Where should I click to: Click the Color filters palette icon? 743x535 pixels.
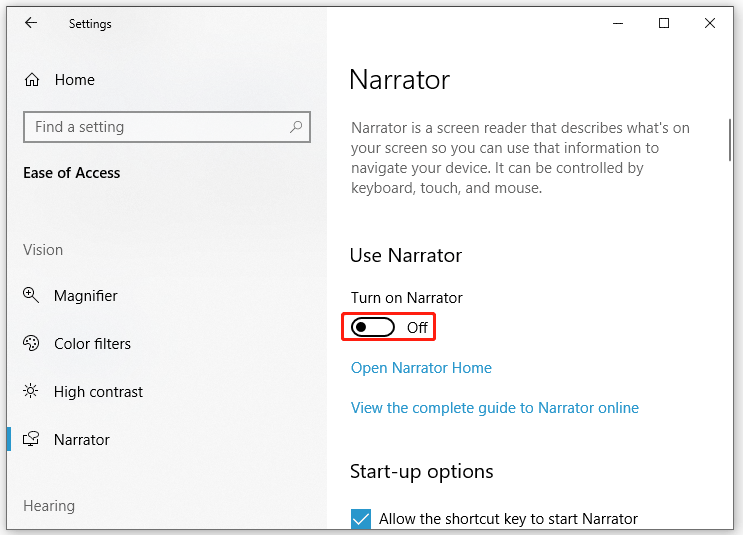point(31,343)
